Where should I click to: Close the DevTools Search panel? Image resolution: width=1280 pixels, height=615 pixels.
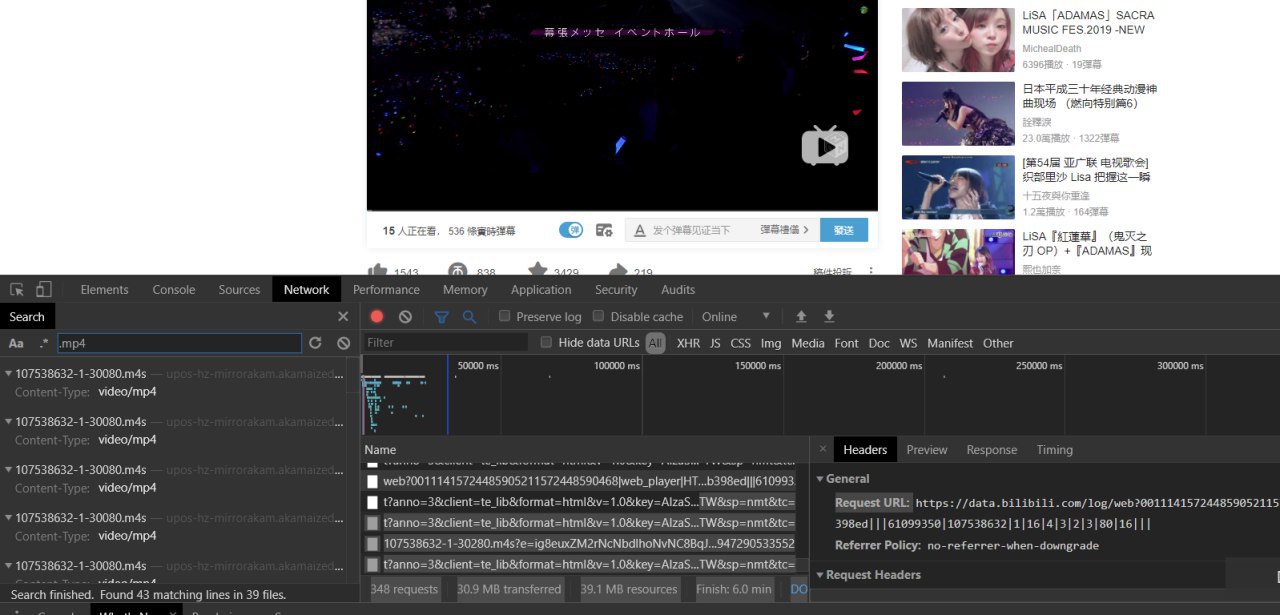[343, 317]
